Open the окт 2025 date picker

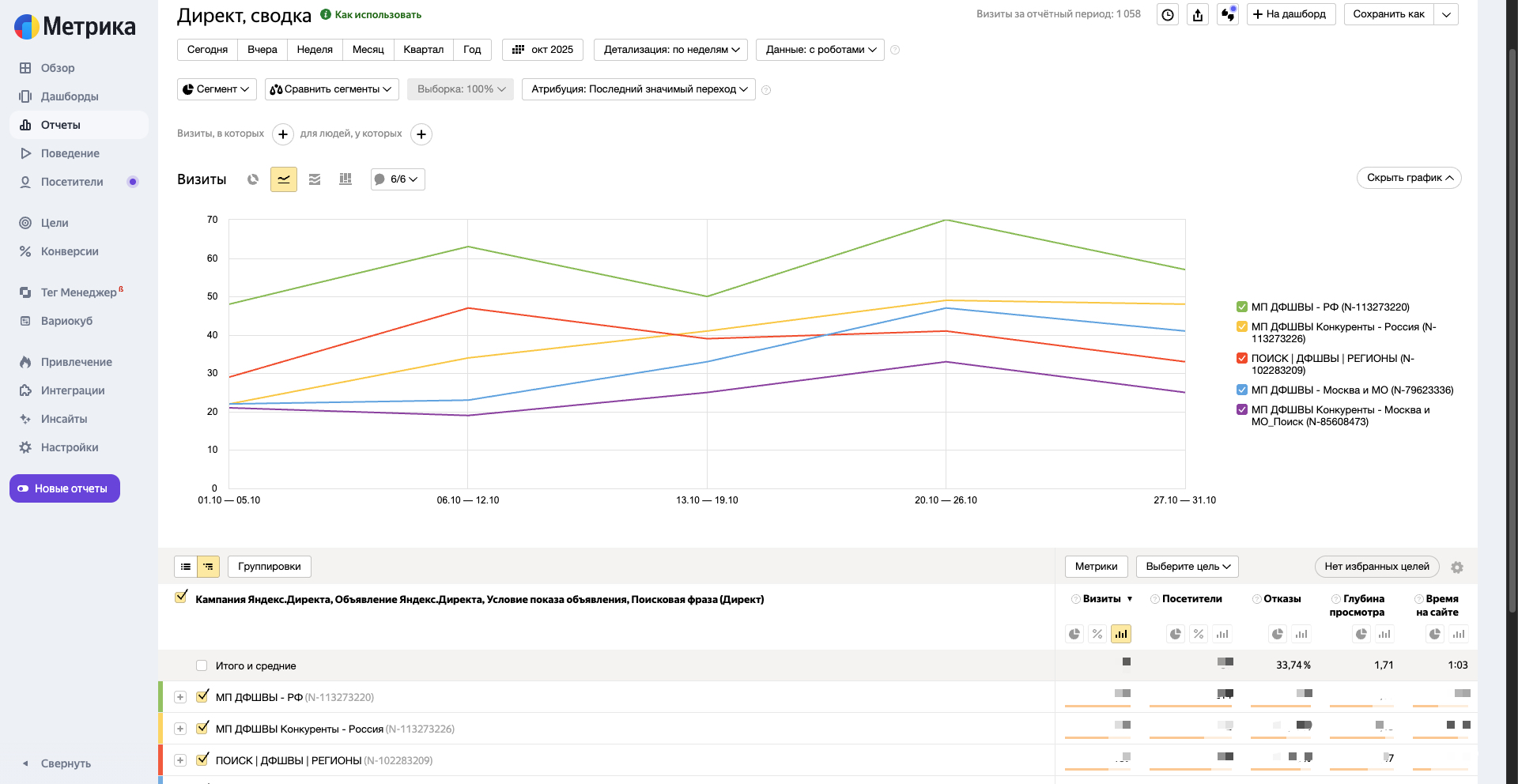pyautogui.click(x=543, y=50)
